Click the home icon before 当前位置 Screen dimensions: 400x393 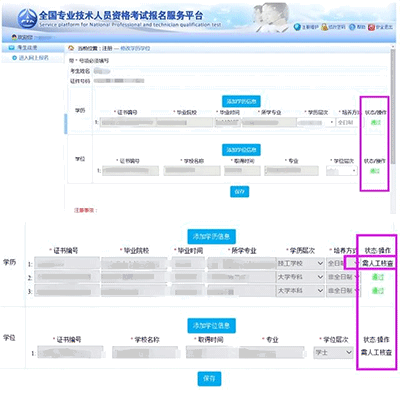[71, 48]
